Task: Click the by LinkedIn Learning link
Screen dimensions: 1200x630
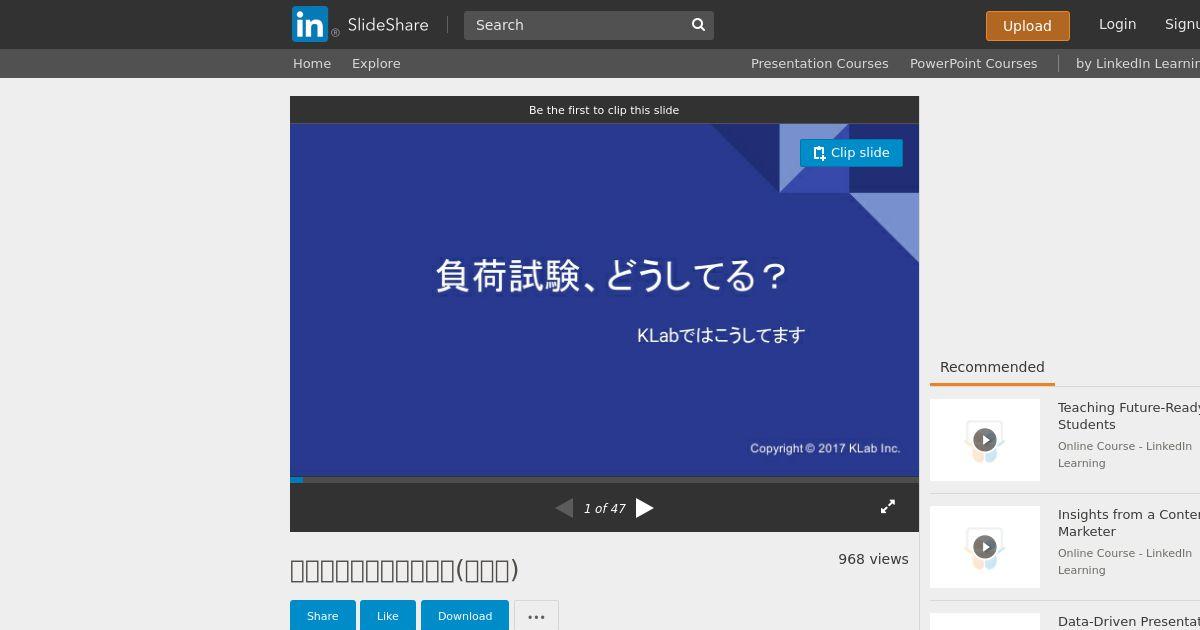Action: tap(1138, 63)
